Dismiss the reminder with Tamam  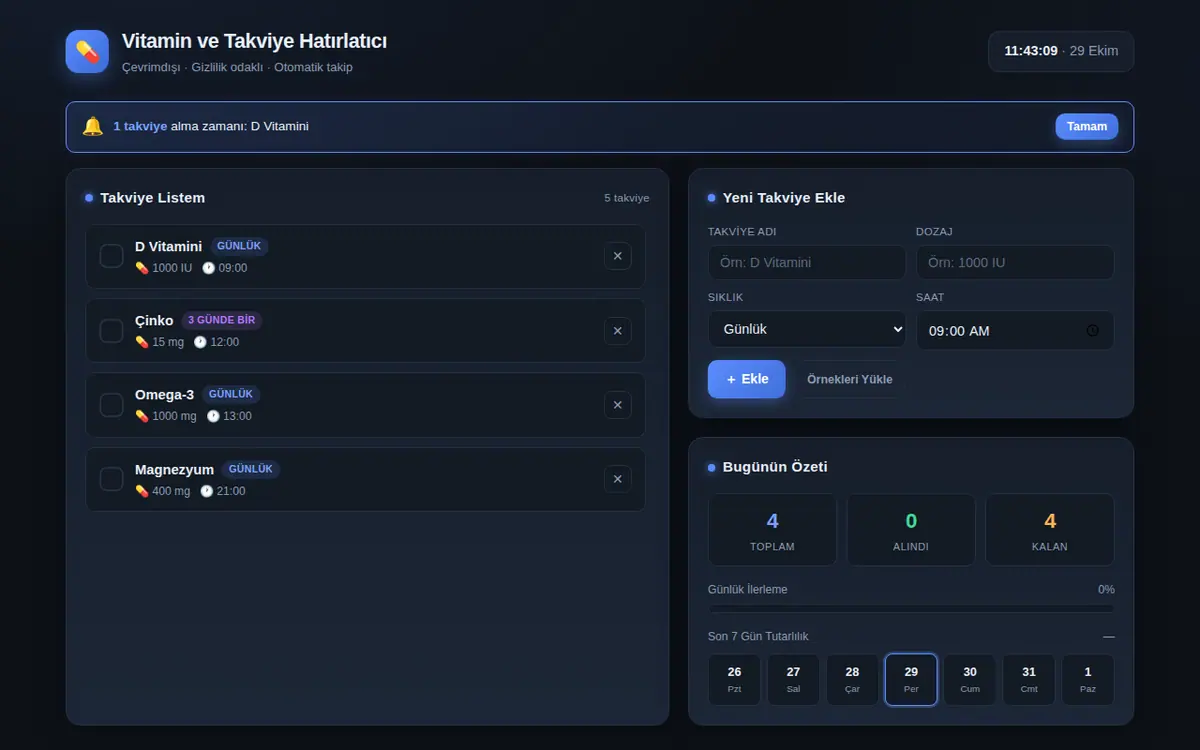tap(1087, 126)
